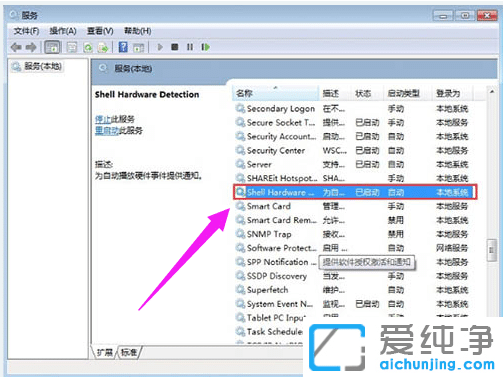Click the Stop service square icon
The width and height of the screenshot is (503, 377).
(x=174, y=47)
